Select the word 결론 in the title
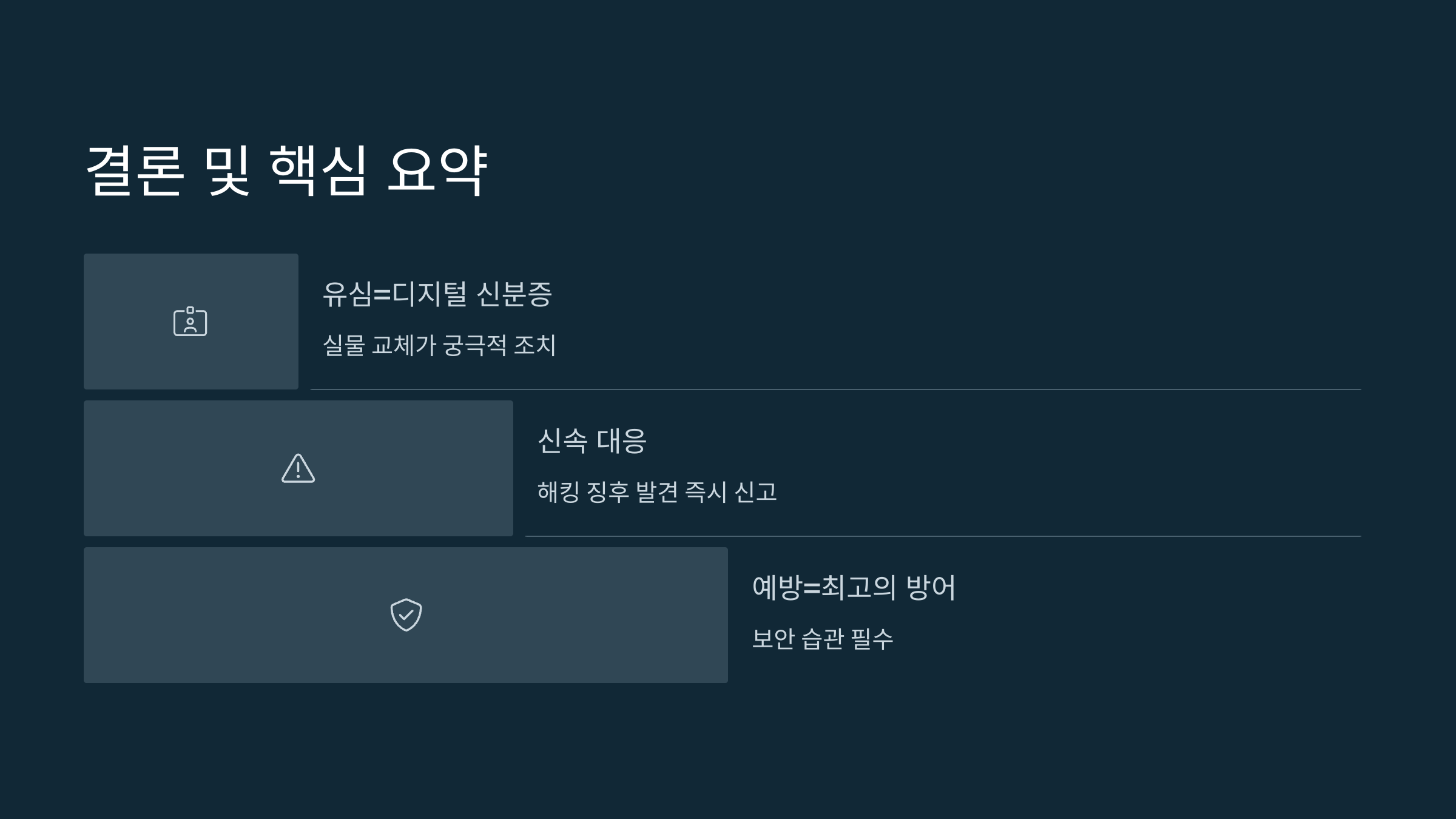This screenshot has height=819, width=1456. click(x=135, y=170)
